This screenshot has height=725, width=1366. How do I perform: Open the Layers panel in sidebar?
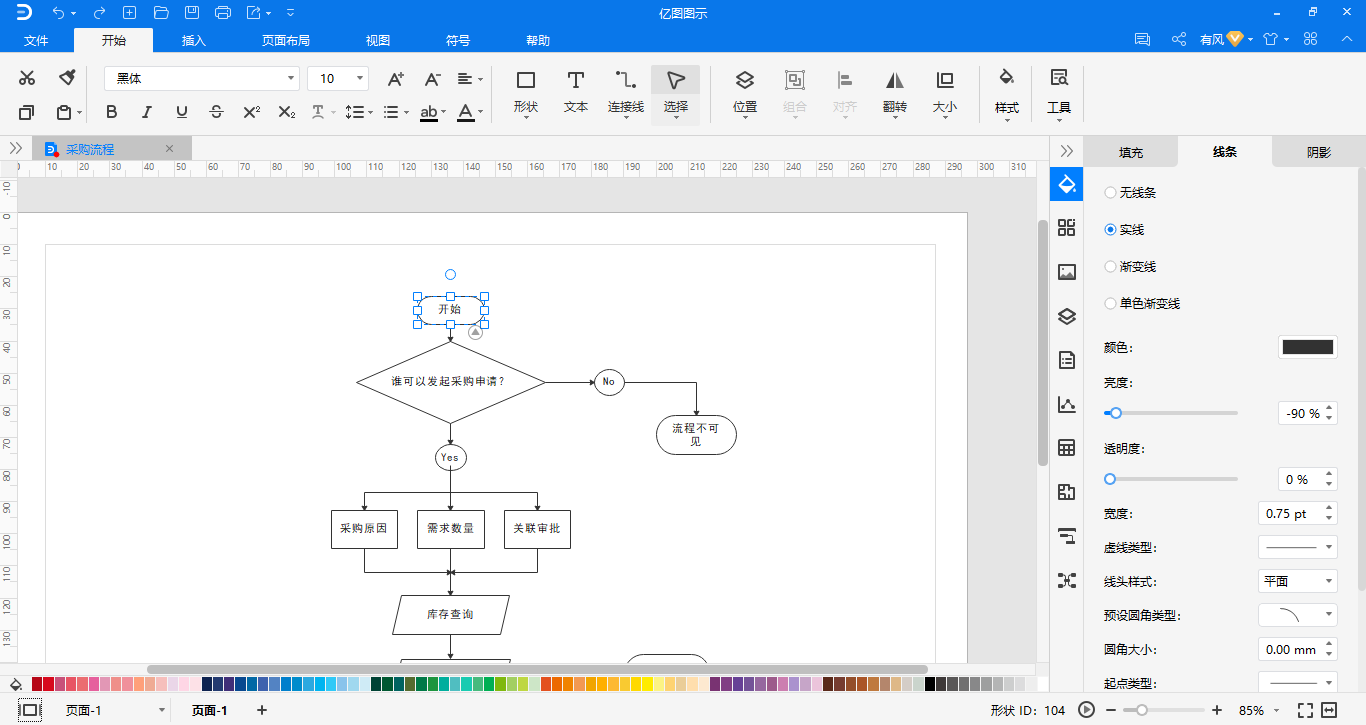(x=1067, y=317)
